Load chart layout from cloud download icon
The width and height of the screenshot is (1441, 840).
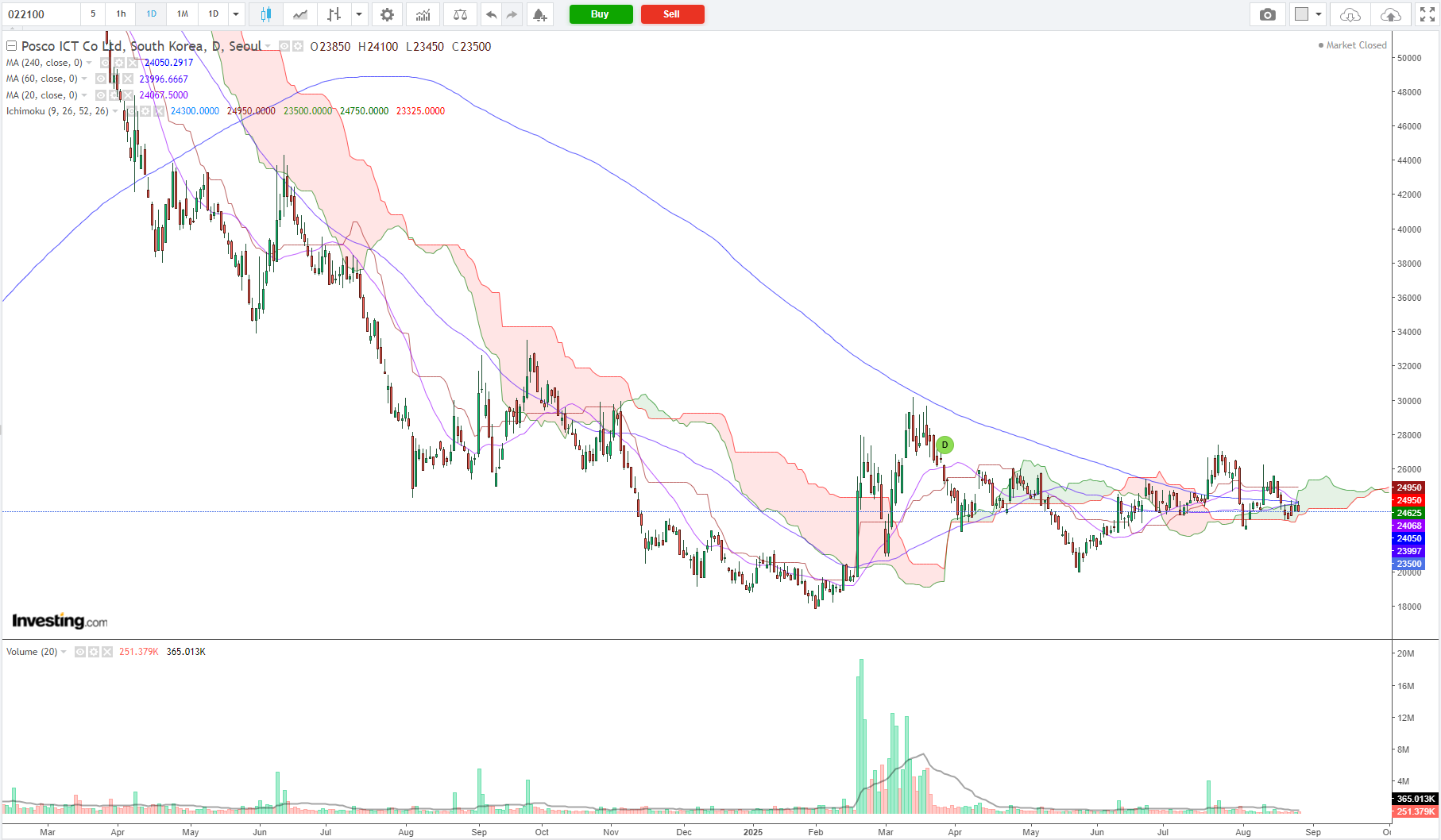pyautogui.click(x=1350, y=14)
